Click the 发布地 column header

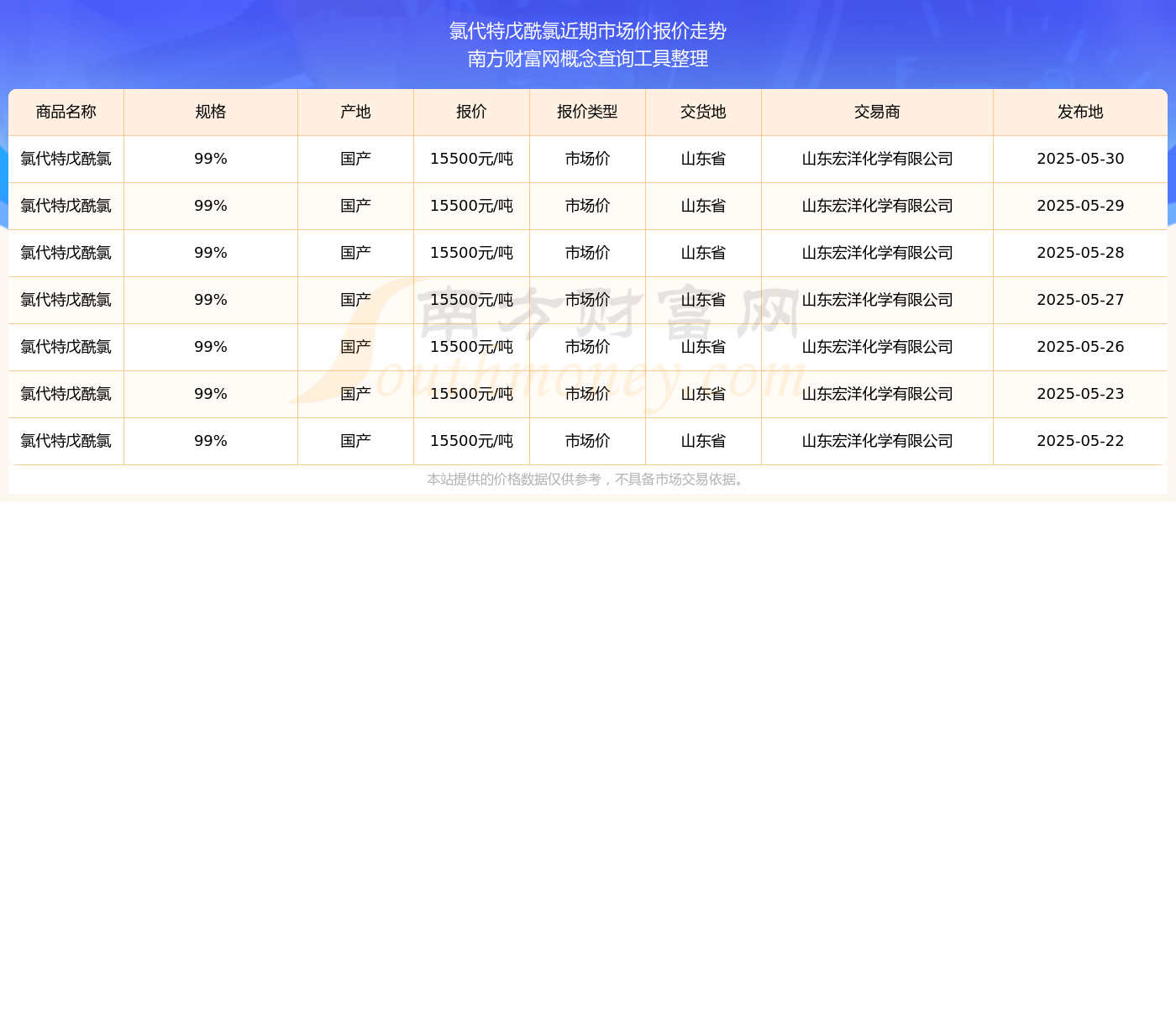tap(1080, 112)
